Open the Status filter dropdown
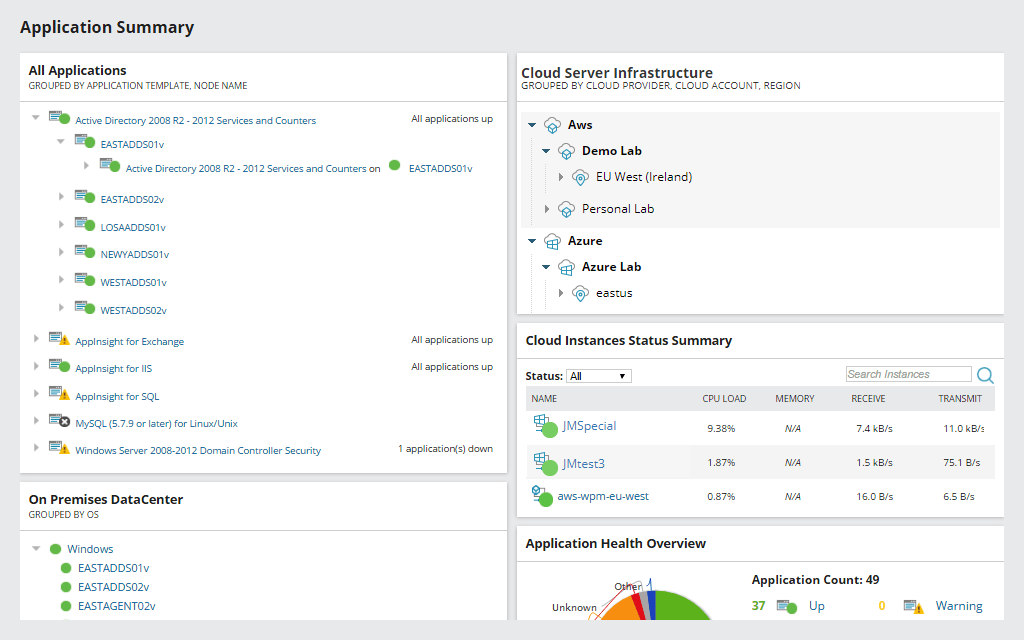Viewport: 1024px width, 640px height. coord(598,375)
